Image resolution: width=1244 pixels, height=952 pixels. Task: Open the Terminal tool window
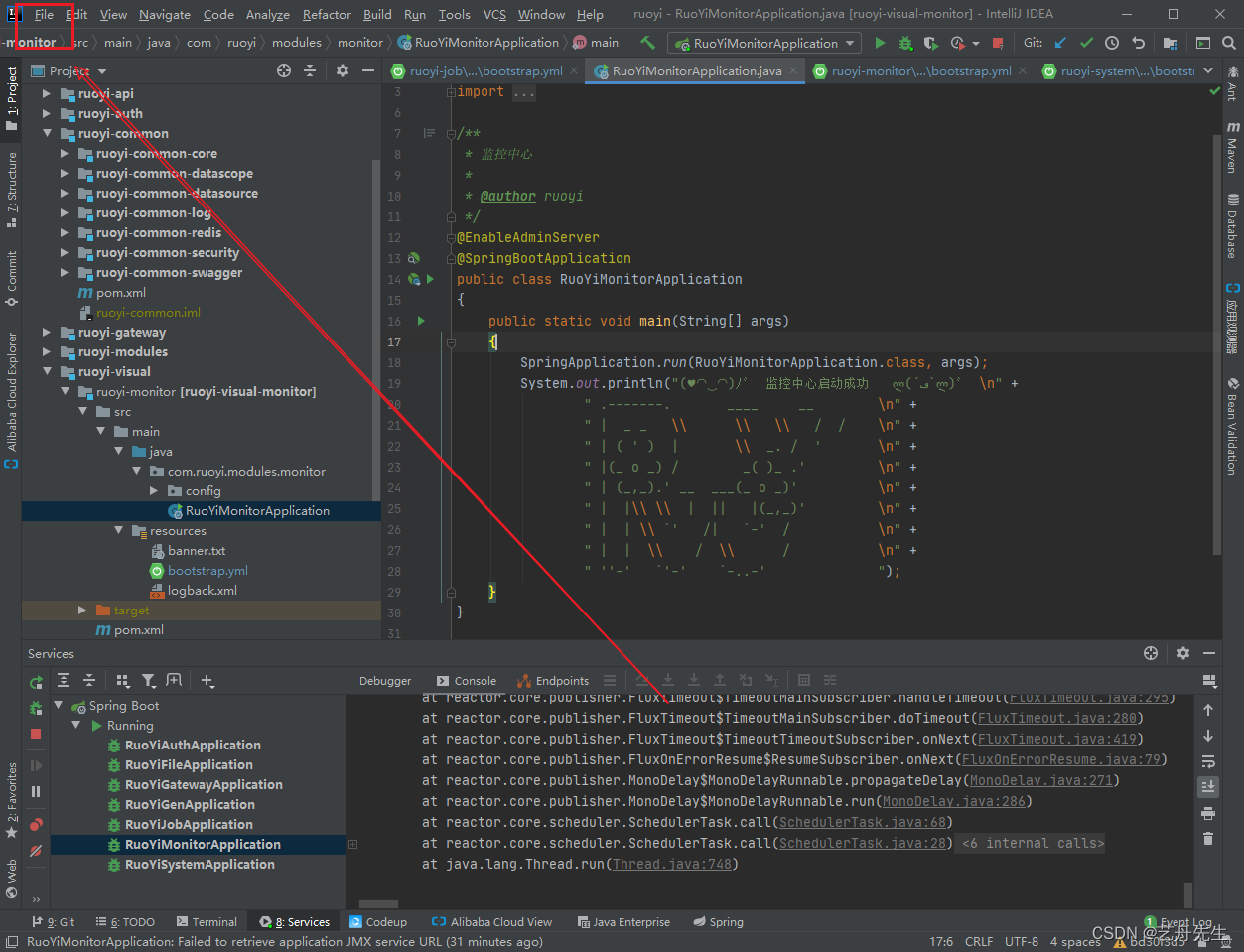click(207, 922)
